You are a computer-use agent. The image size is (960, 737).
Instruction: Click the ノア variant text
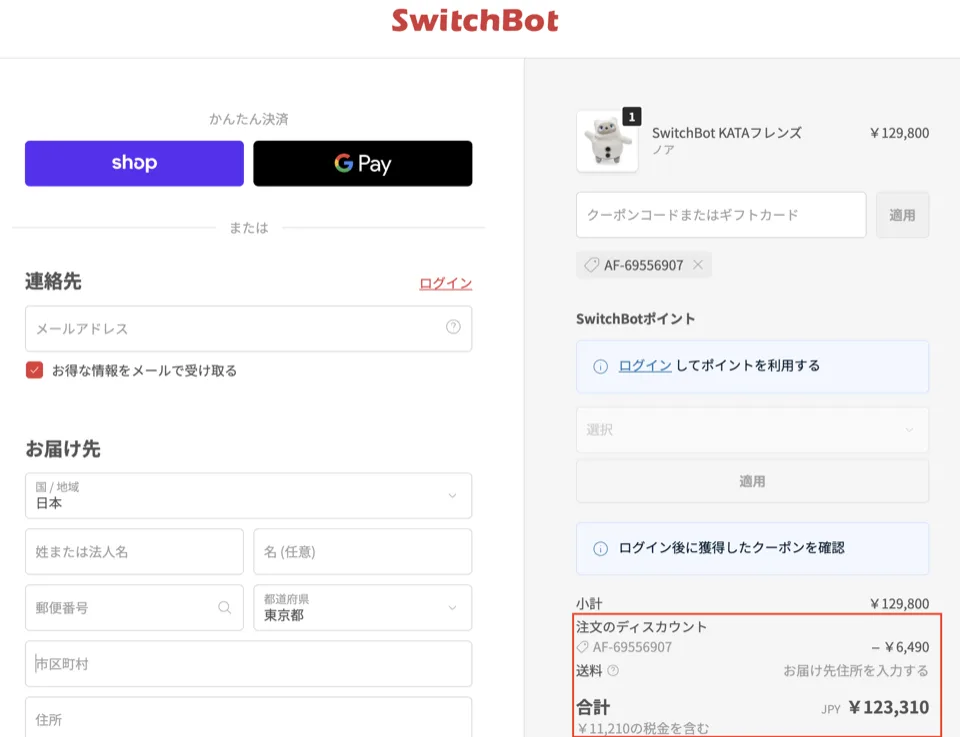coord(663,150)
